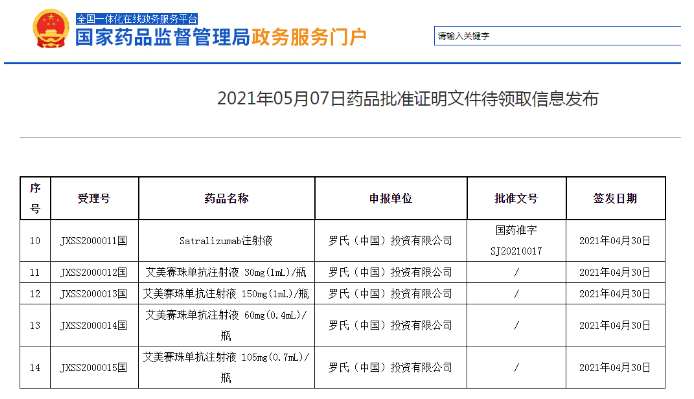This screenshot has width=694, height=399.
Task: Select the 药品名称 column header
Action: [x=227, y=198]
